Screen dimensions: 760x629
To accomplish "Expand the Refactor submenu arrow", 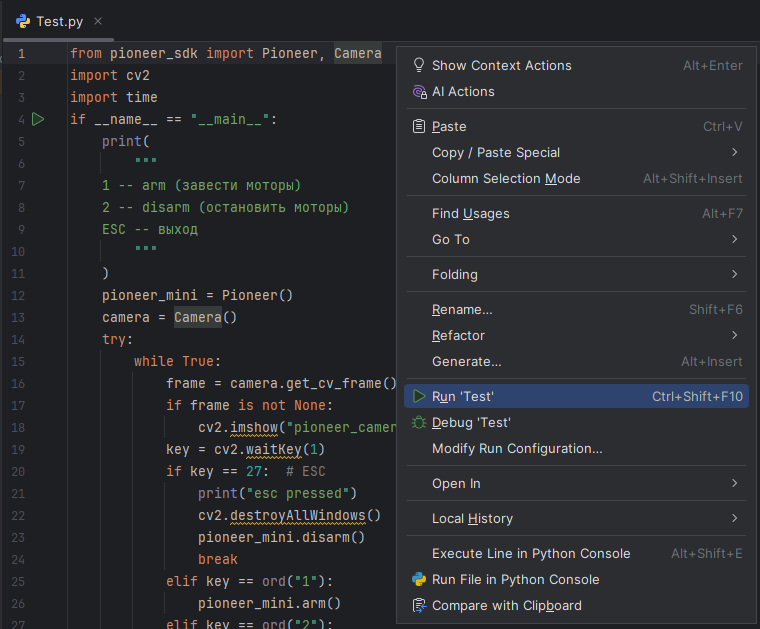I will point(735,335).
